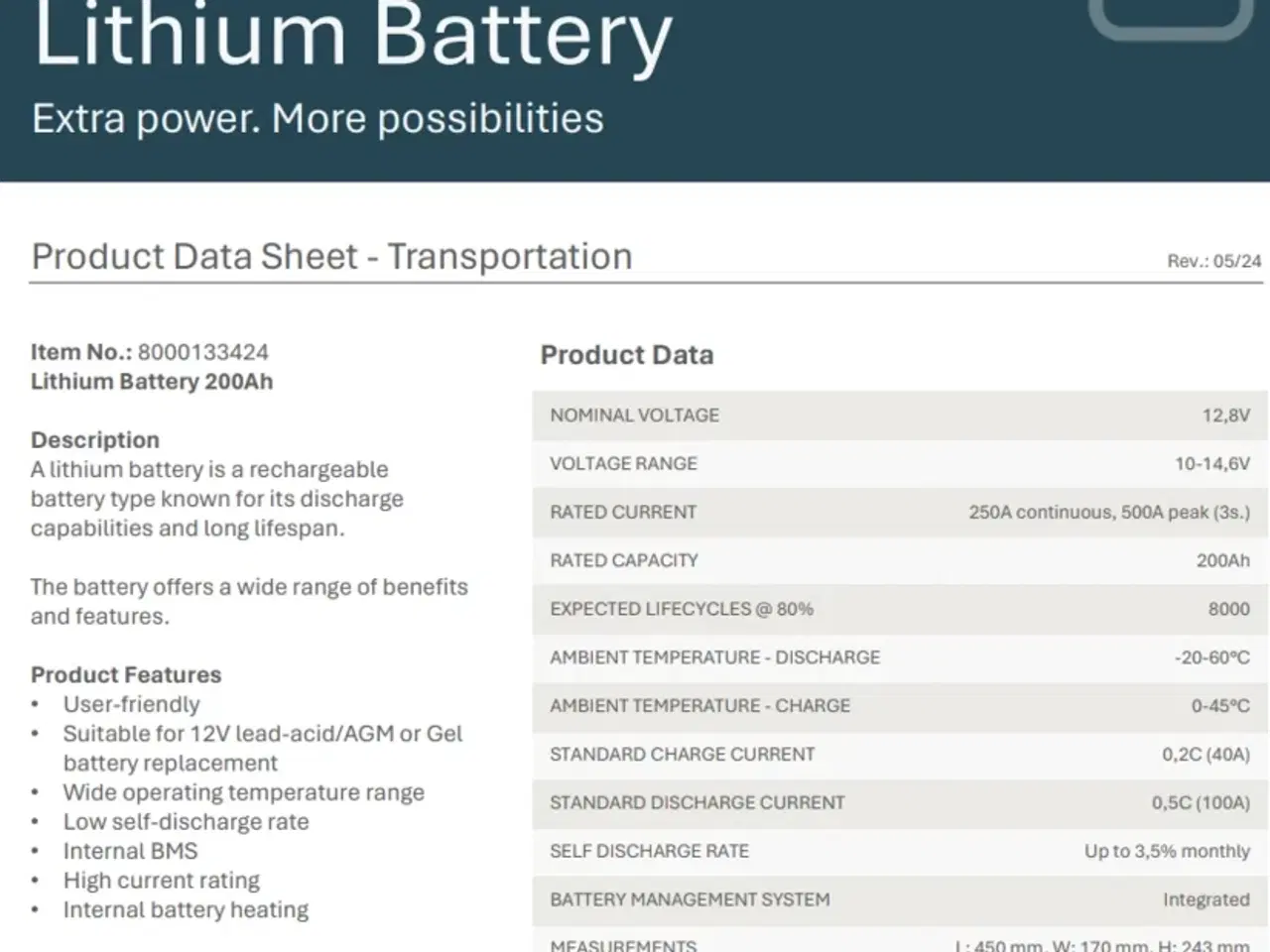Screen dimensions: 1270x952
Task: Click the battery icon in the header
Action: [x=1171, y=18]
